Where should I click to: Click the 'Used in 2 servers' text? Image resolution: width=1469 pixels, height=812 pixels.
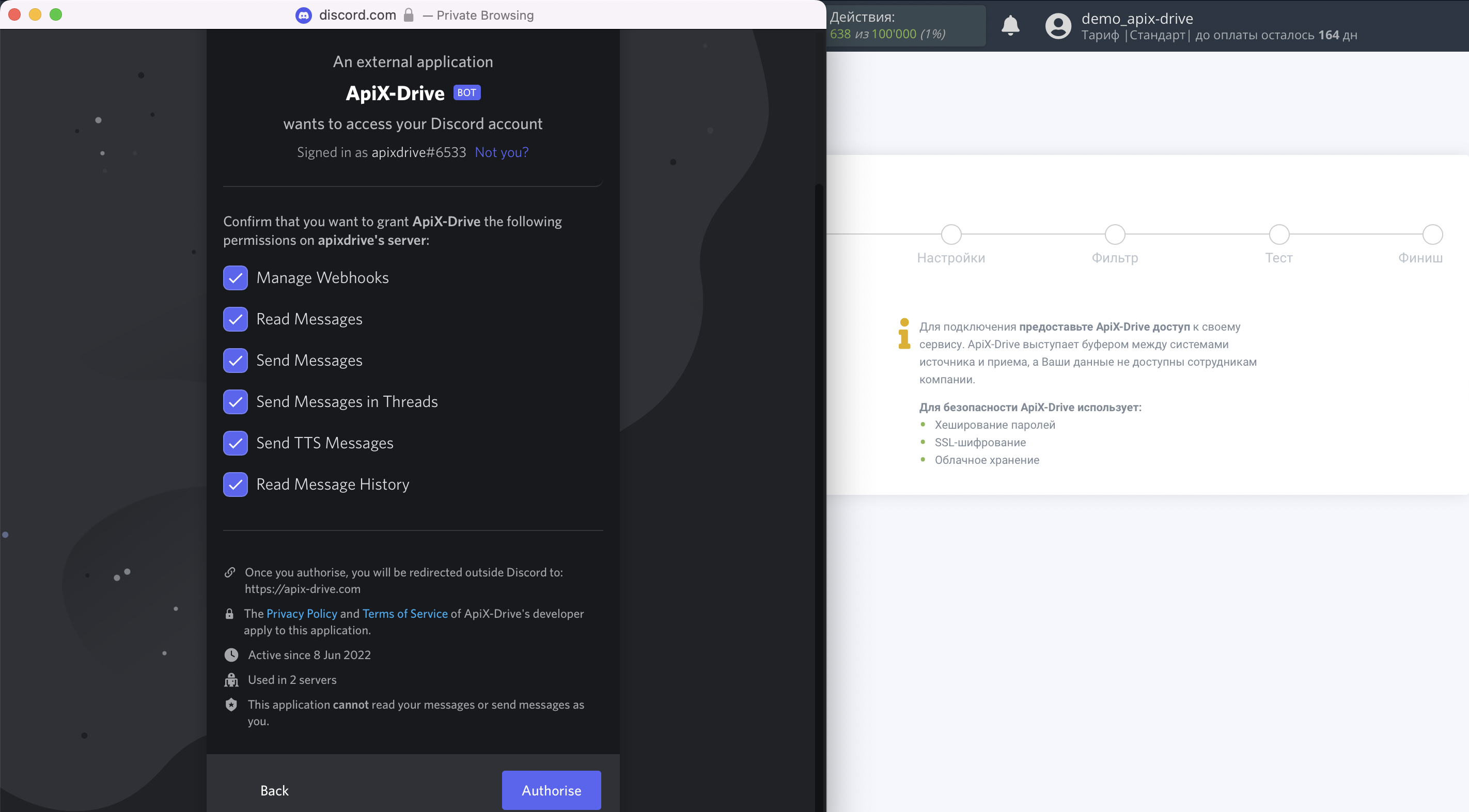point(292,680)
